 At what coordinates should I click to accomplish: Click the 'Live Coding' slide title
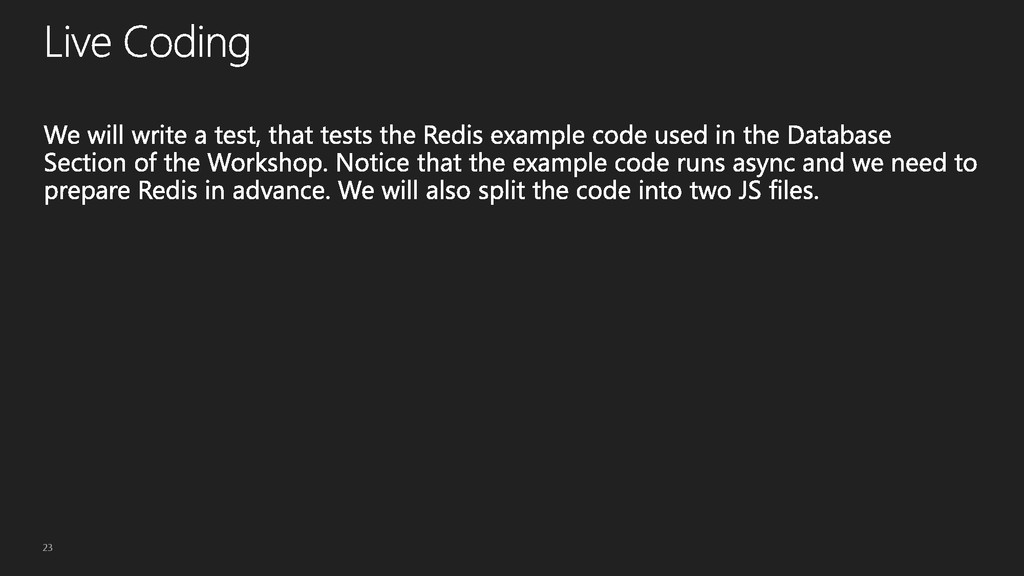[x=147, y=43]
